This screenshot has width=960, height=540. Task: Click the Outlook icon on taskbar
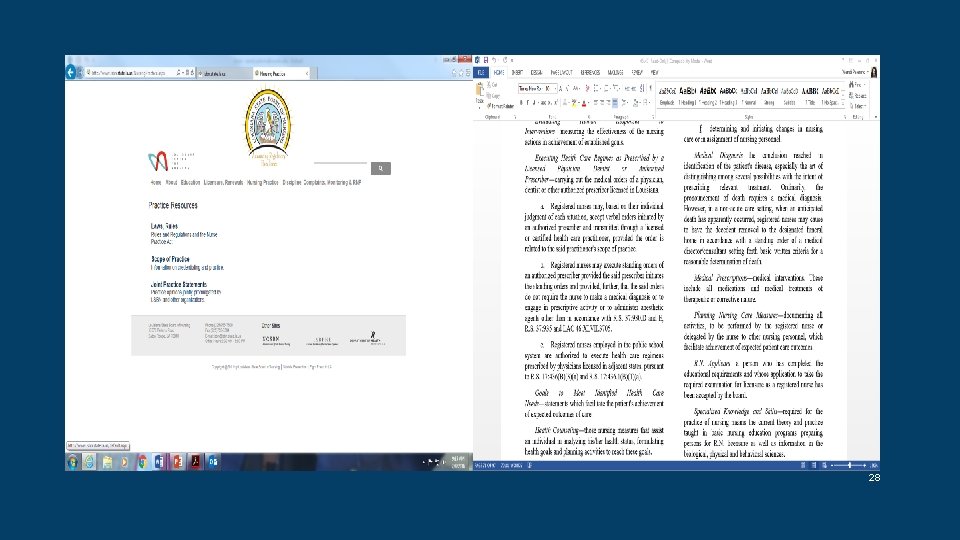tap(213, 462)
